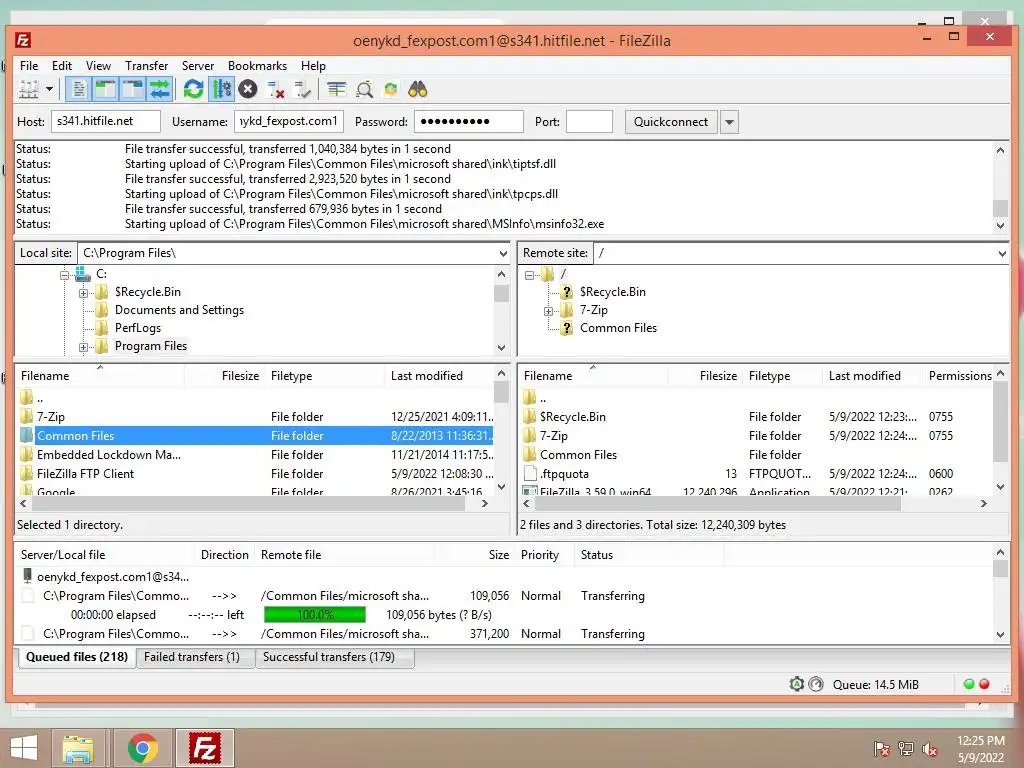Click the local file list horizontal scrollbar
The width and height of the screenshot is (1024, 768).
tap(248, 504)
